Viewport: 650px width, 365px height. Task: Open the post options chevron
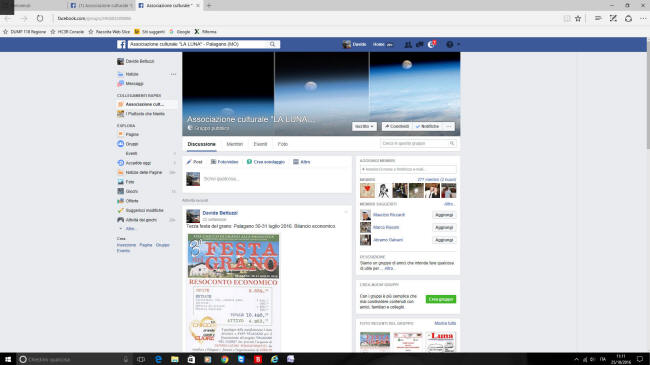[x=346, y=212]
